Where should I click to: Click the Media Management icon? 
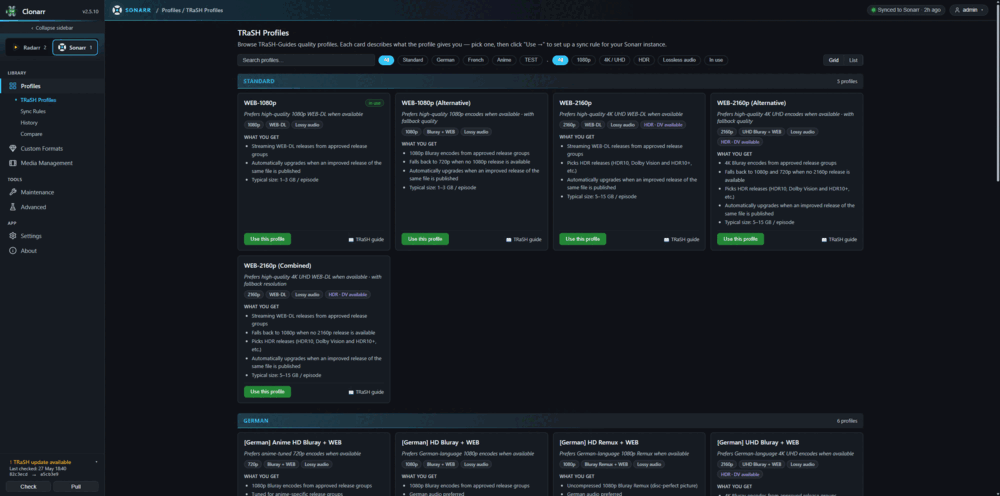(13, 163)
